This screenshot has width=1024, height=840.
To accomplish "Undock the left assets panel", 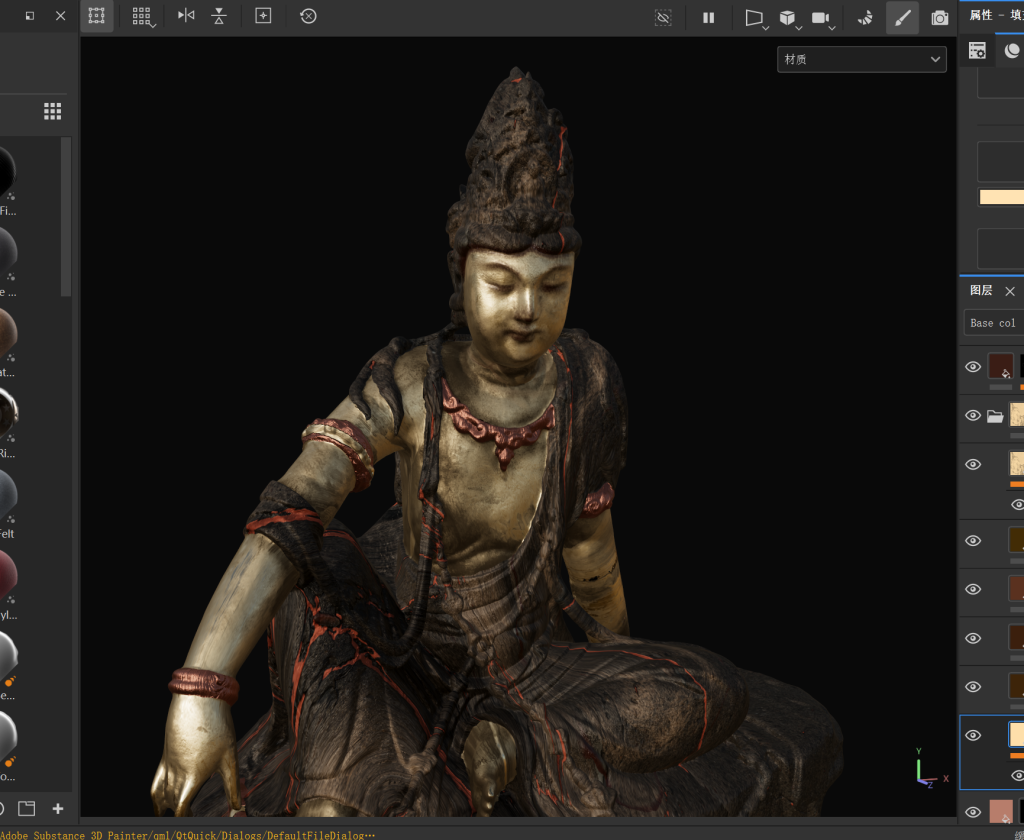I will coord(30,16).
